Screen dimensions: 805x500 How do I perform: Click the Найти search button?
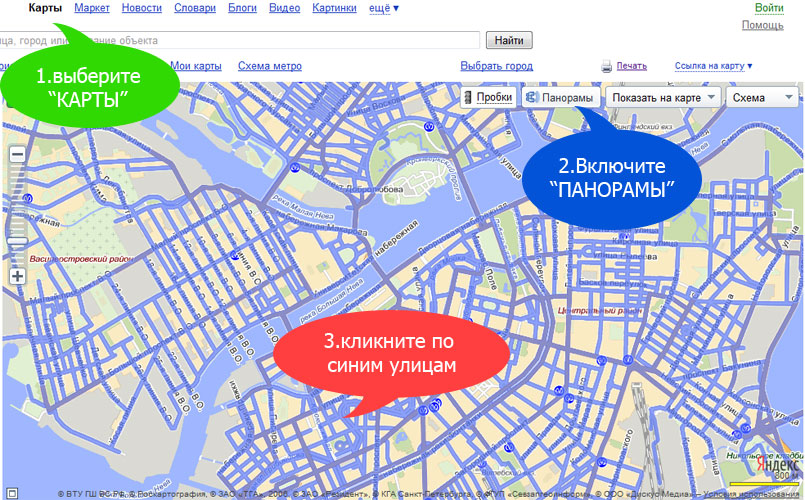(509, 40)
